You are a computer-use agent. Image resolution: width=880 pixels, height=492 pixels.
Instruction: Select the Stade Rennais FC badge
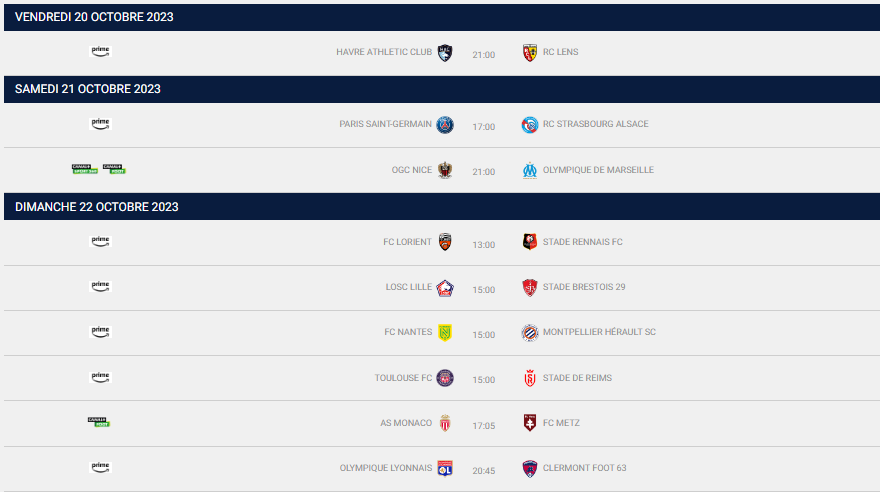pyautogui.click(x=530, y=242)
